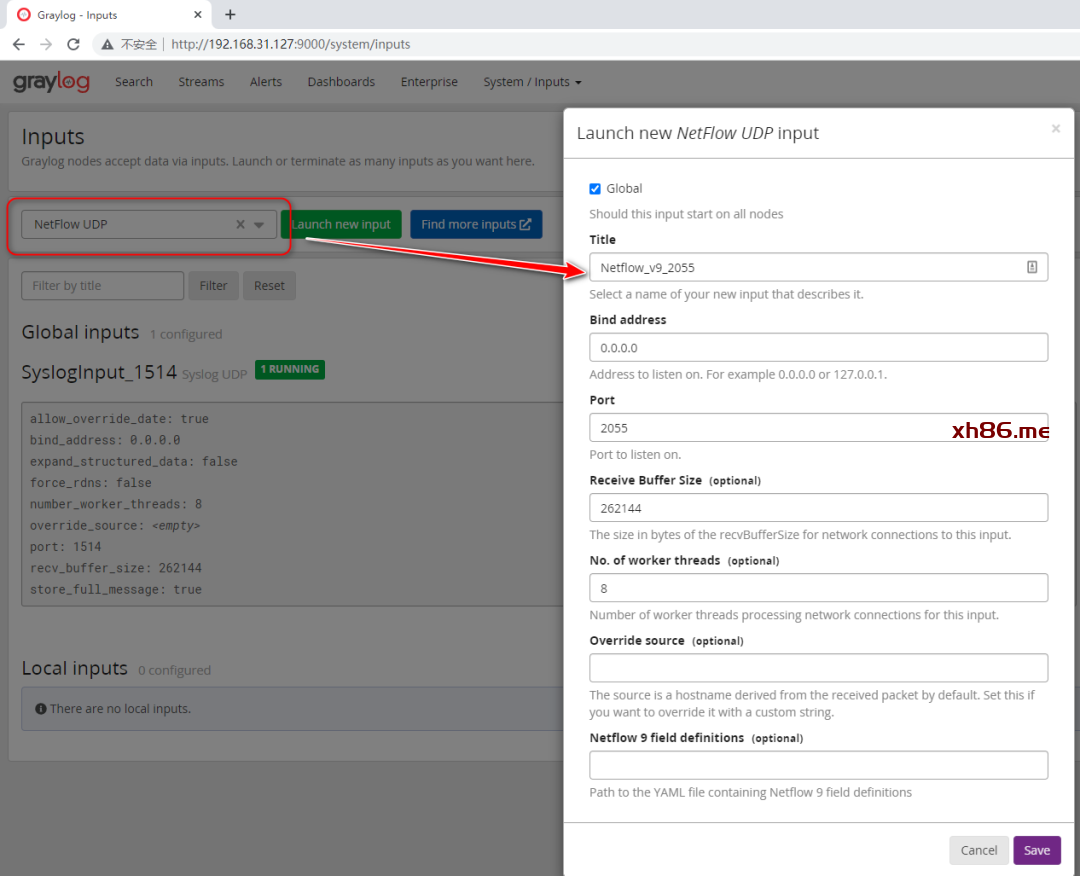Cancel the new input dialog

[x=978, y=850]
